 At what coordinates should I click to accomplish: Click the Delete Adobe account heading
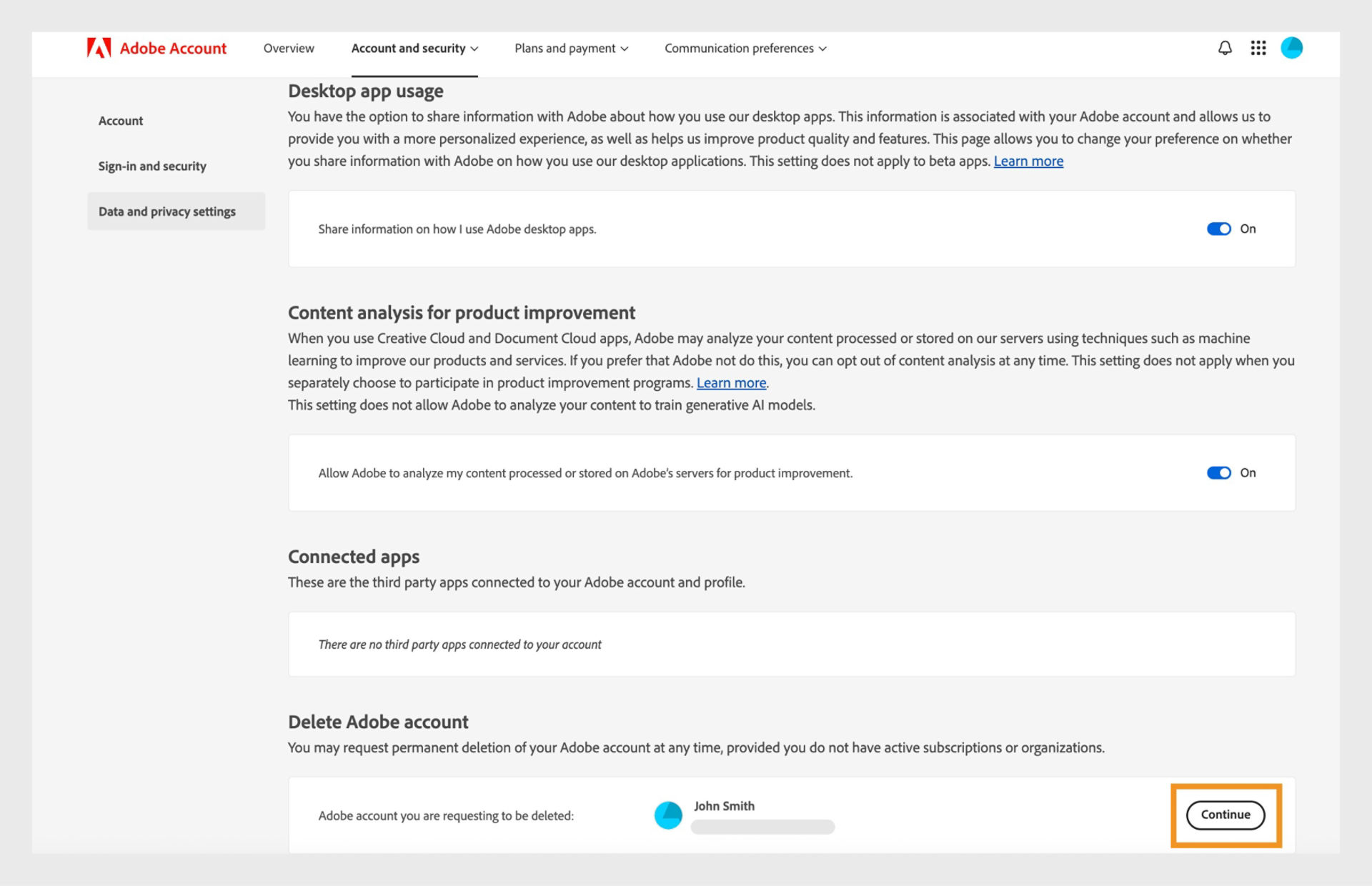tap(378, 722)
